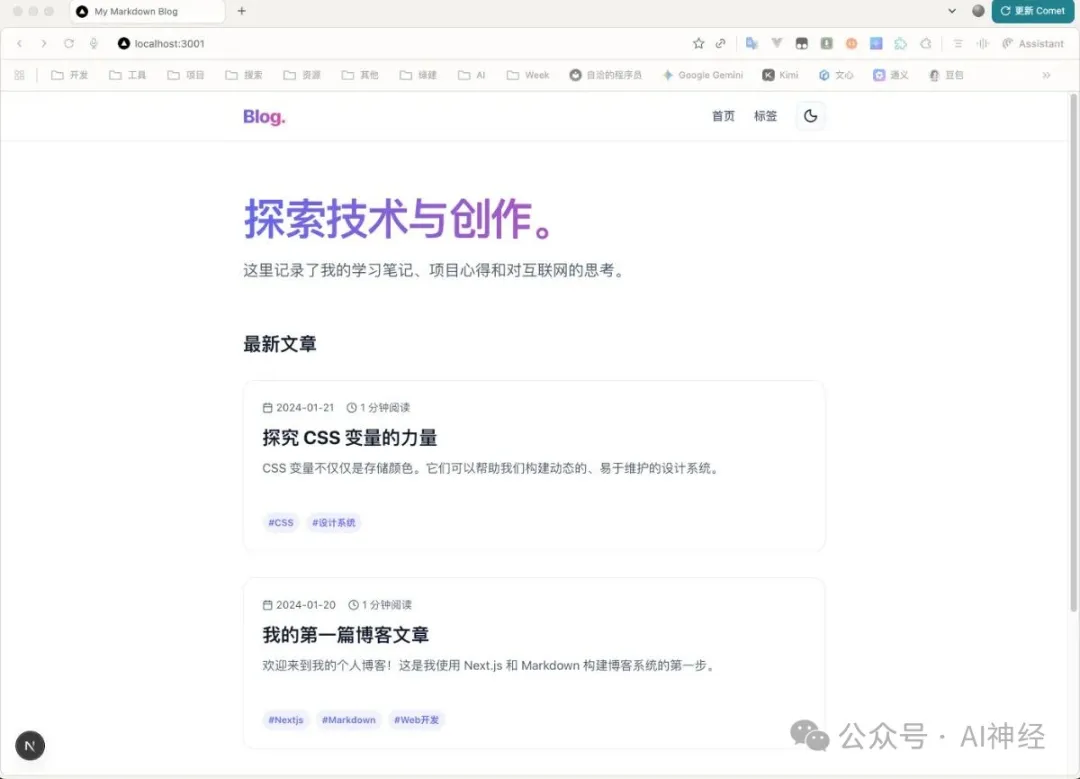Click the back navigation arrow
This screenshot has width=1080, height=779.
coord(20,43)
